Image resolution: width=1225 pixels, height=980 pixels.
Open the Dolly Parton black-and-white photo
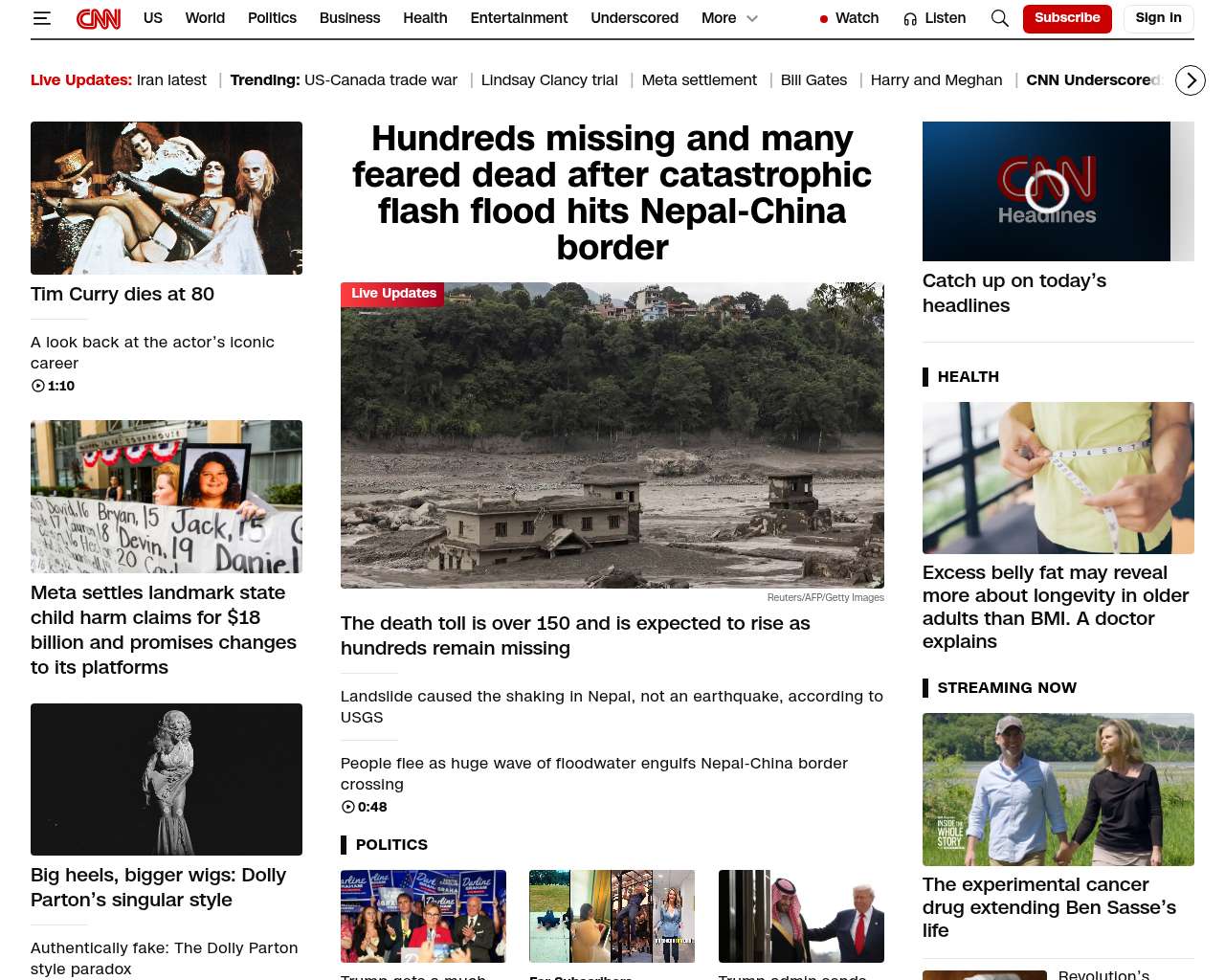pyautogui.click(x=167, y=779)
